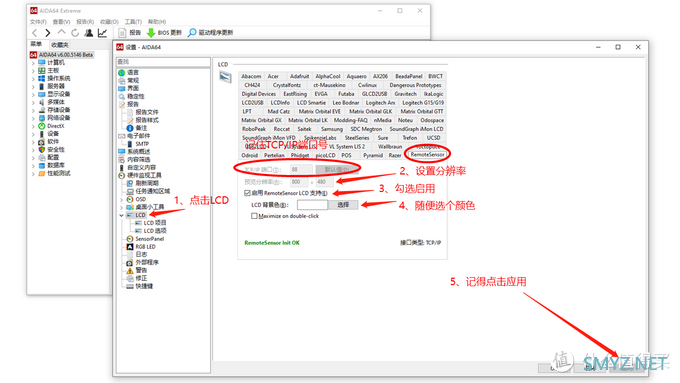
Task: Select the 备注 info icon in settings tree
Action: [x=130, y=128]
